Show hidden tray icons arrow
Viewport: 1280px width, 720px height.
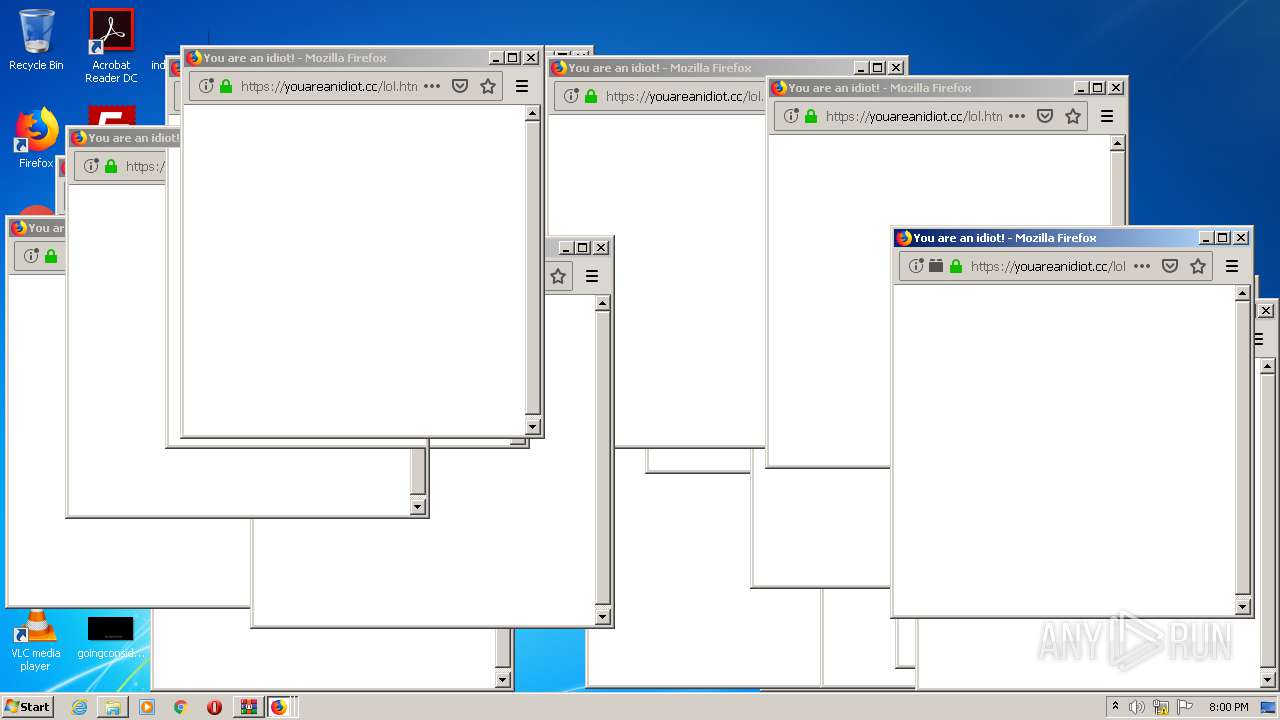point(1115,706)
